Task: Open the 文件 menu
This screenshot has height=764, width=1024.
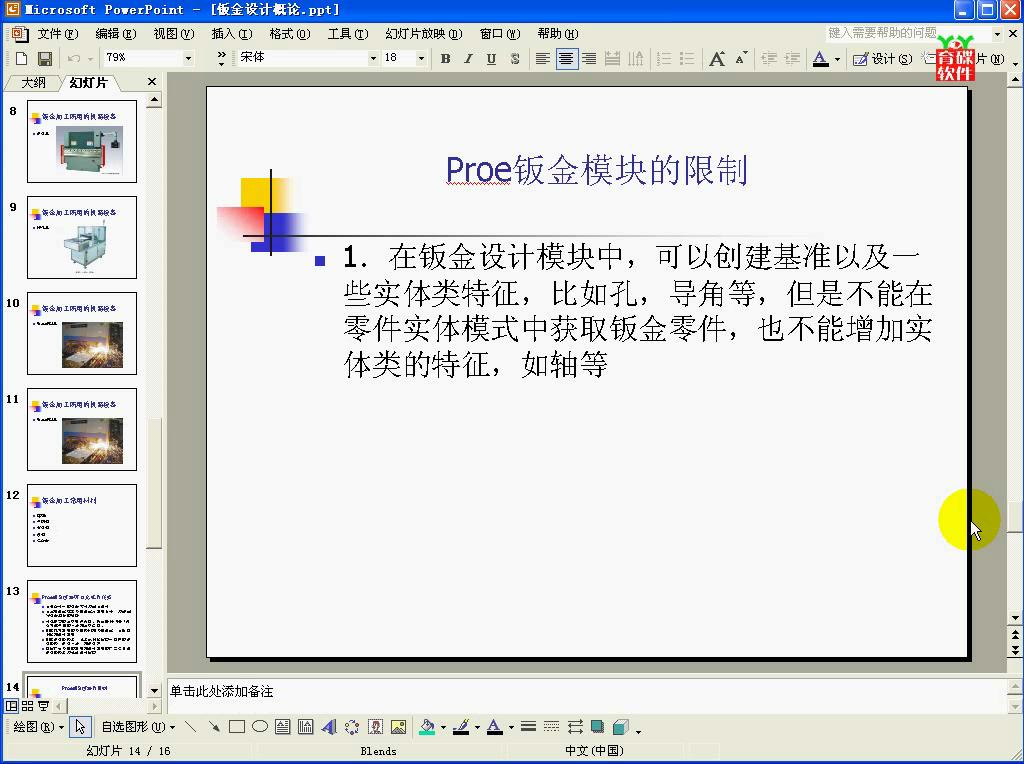Action: click(57, 34)
